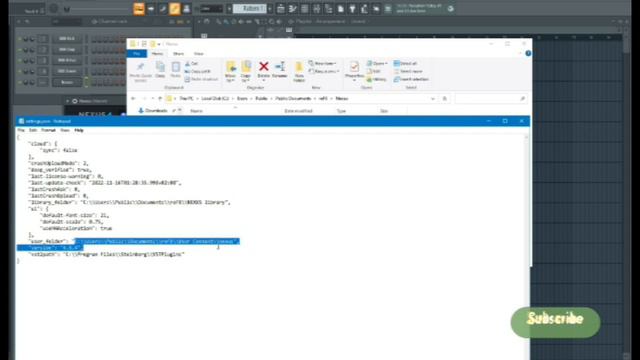
Task: Switch to the View tab in Explorer
Action: pos(199,53)
